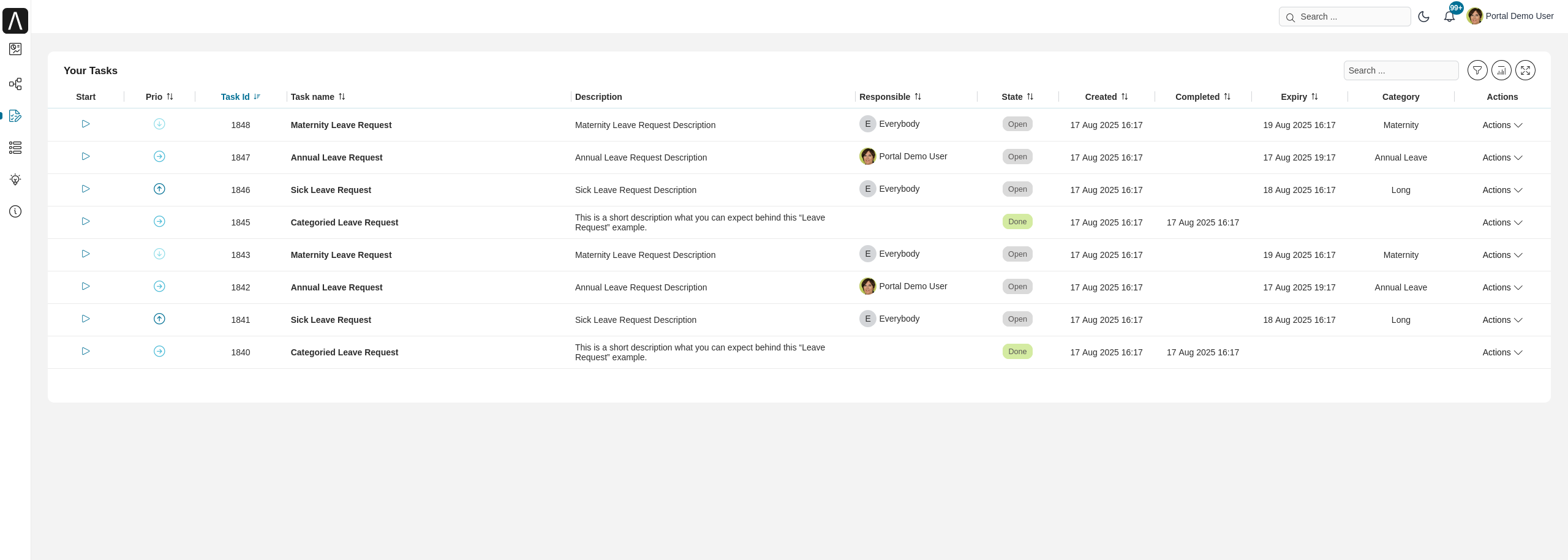Select the Cases list icon in sidebar

coord(15,148)
